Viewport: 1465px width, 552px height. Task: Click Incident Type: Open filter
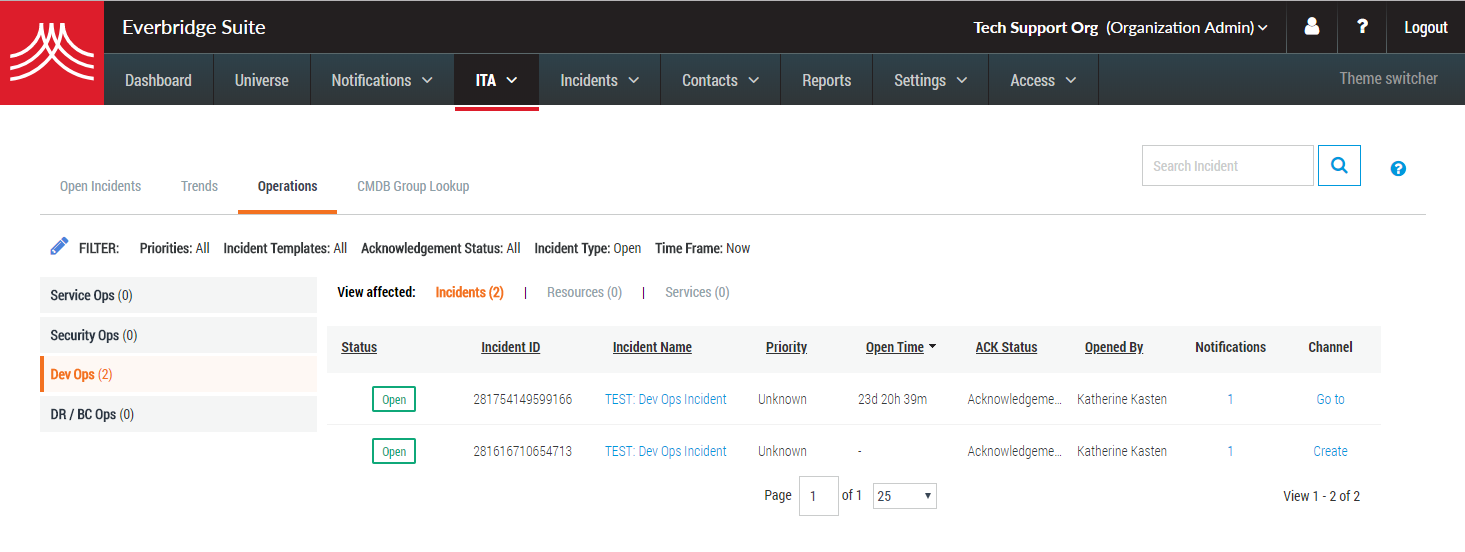pyautogui.click(x=588, y=248)
